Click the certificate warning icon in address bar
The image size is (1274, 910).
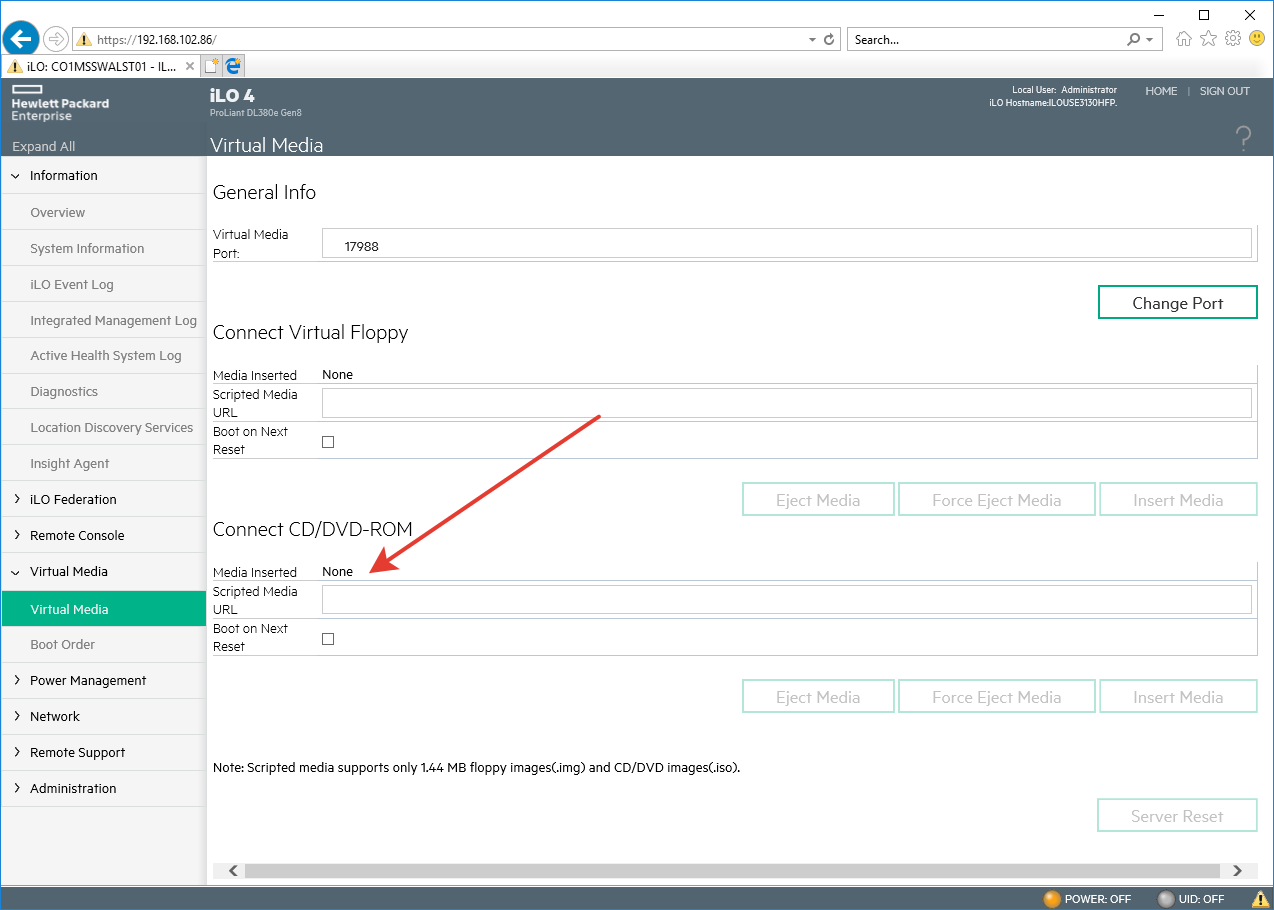(84, 40)
